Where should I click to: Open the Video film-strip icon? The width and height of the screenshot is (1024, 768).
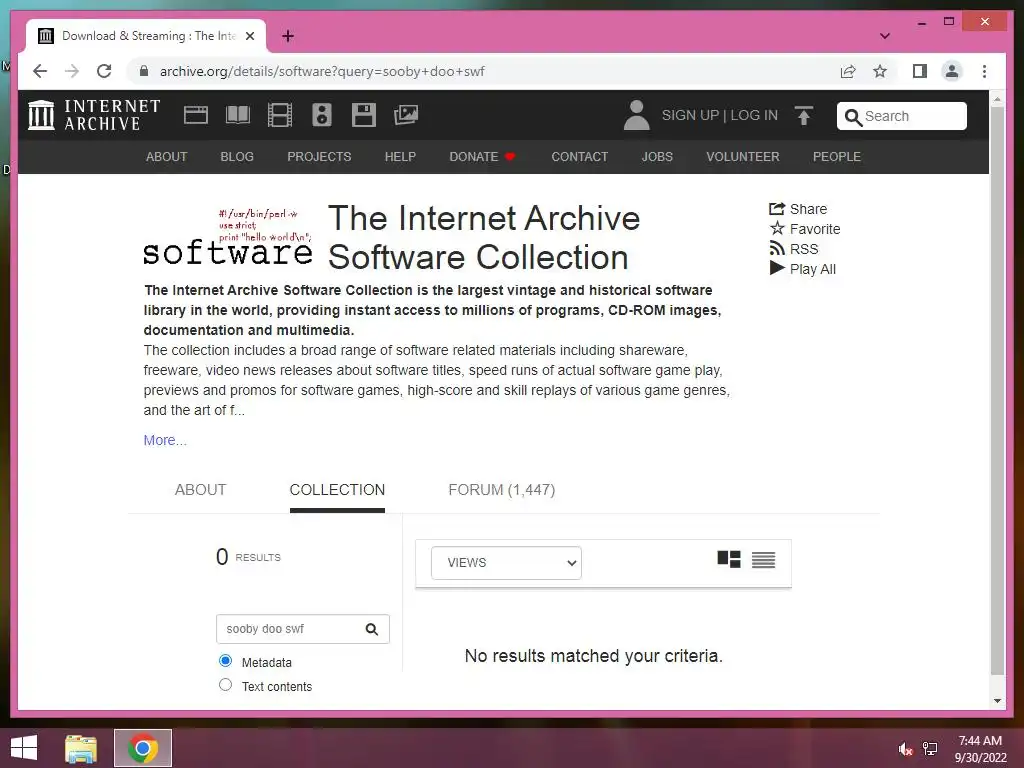click(x=280, y=115)
